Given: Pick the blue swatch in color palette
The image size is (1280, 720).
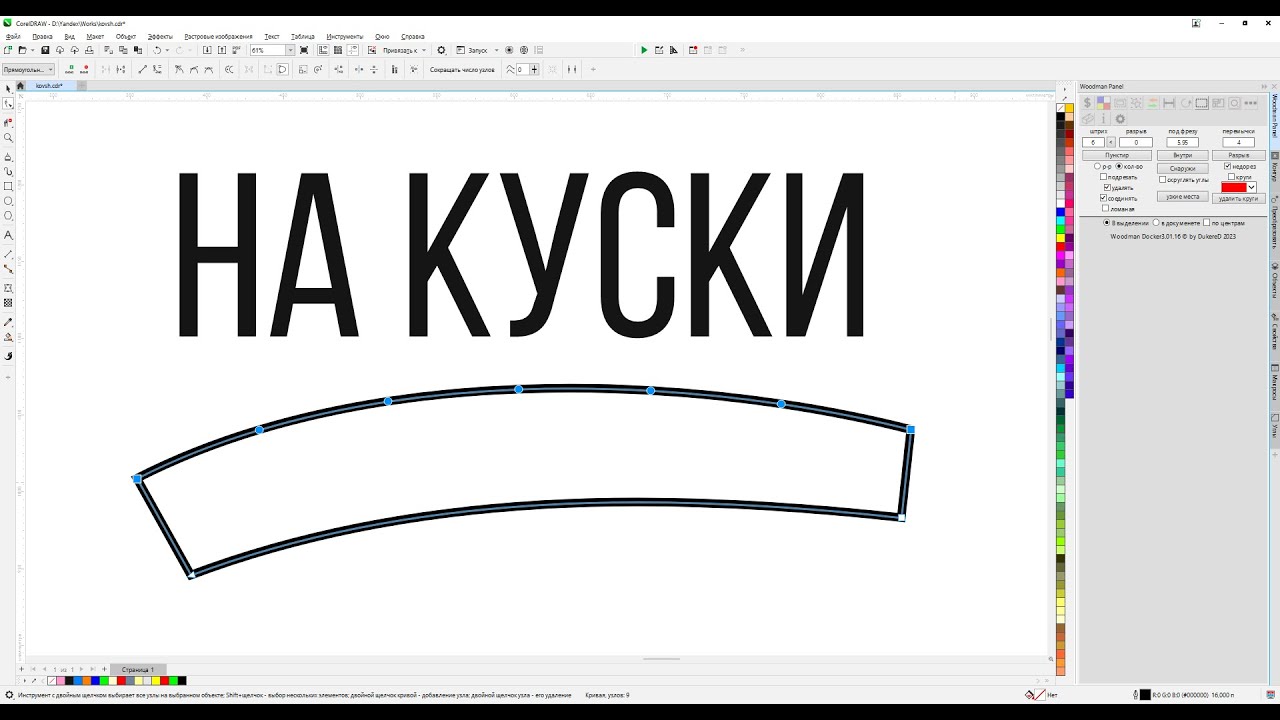Looking at the screenshot, I should point(1060,212).
